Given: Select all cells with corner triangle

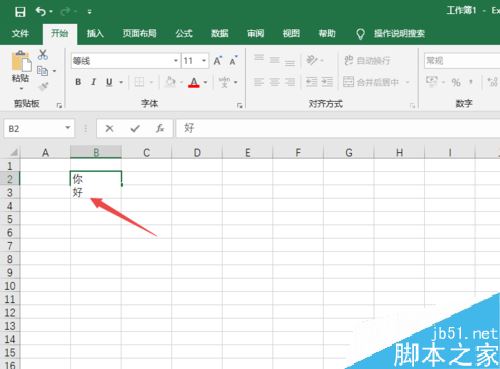Looking at the screenshot, I should click(x=13, y=153).
